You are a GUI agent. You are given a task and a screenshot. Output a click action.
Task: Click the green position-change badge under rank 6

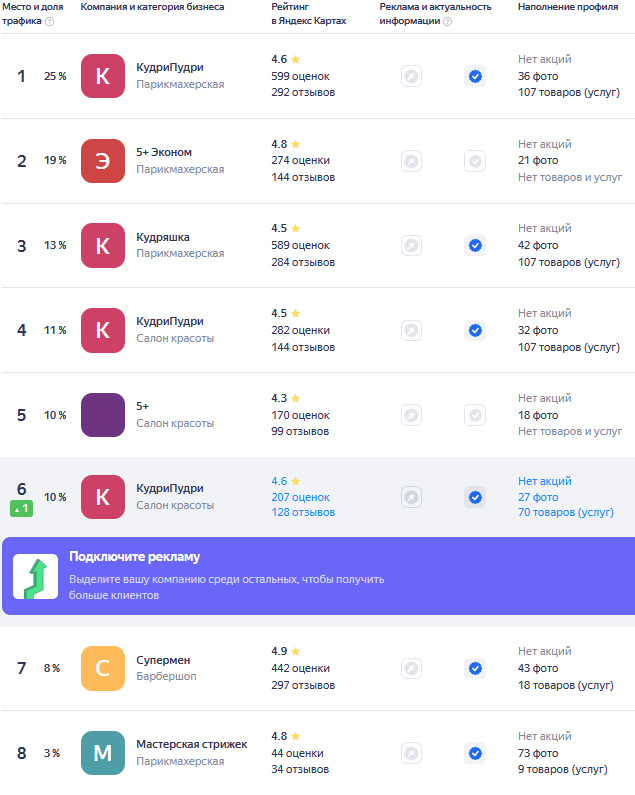21,509
